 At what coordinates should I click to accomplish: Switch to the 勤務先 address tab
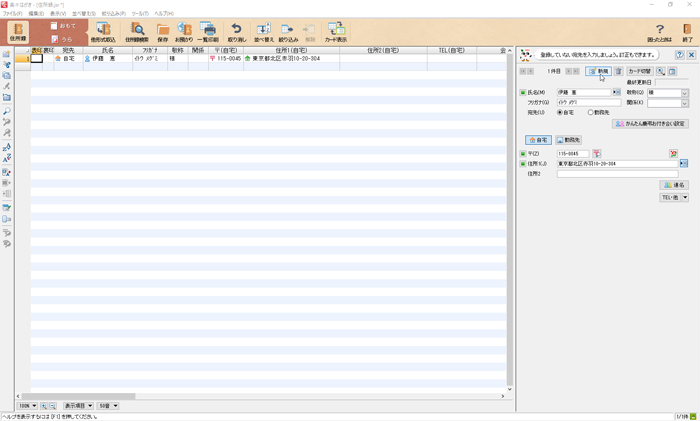pos(569,141)
